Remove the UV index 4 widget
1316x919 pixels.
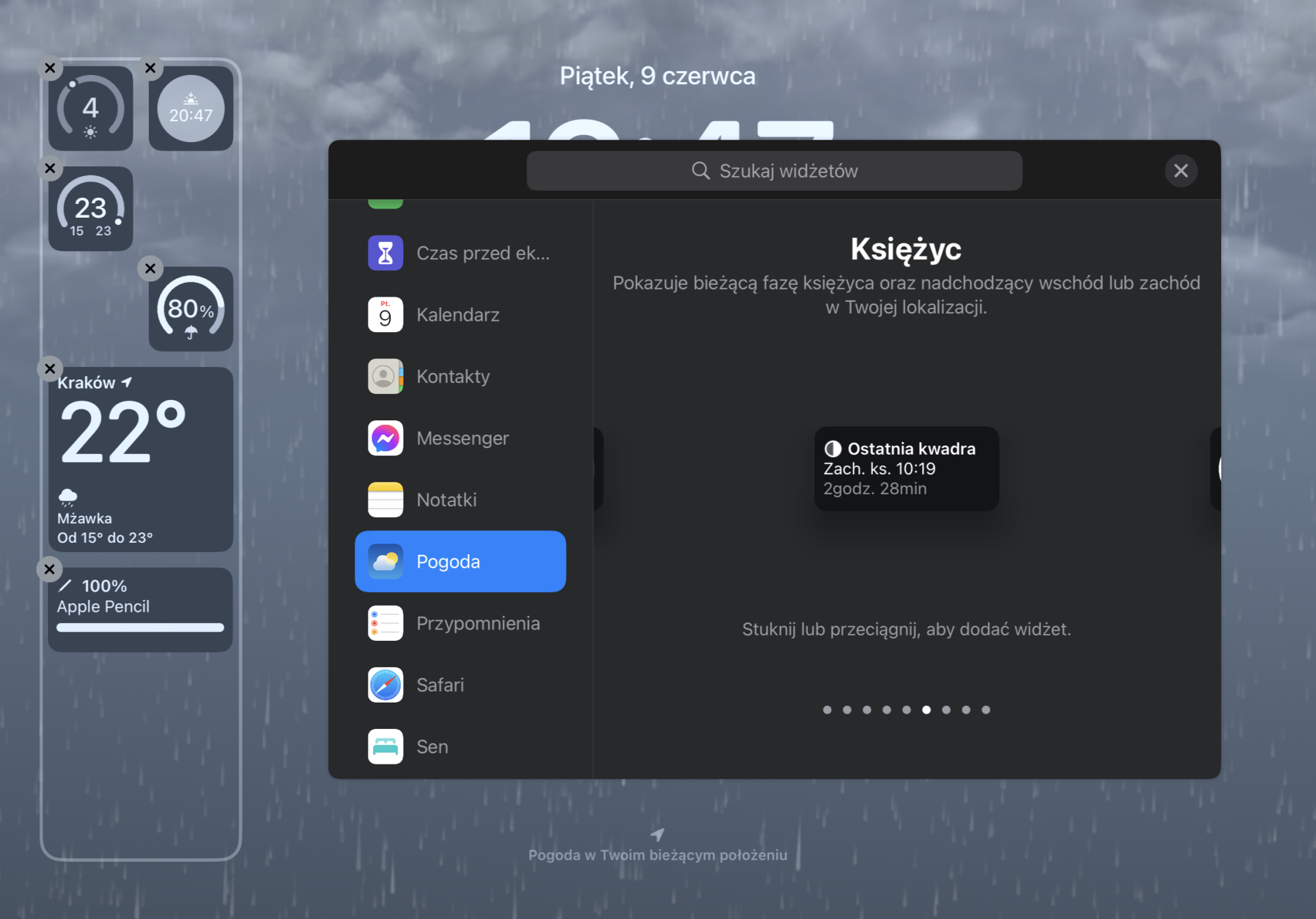(x=50, y=68)
